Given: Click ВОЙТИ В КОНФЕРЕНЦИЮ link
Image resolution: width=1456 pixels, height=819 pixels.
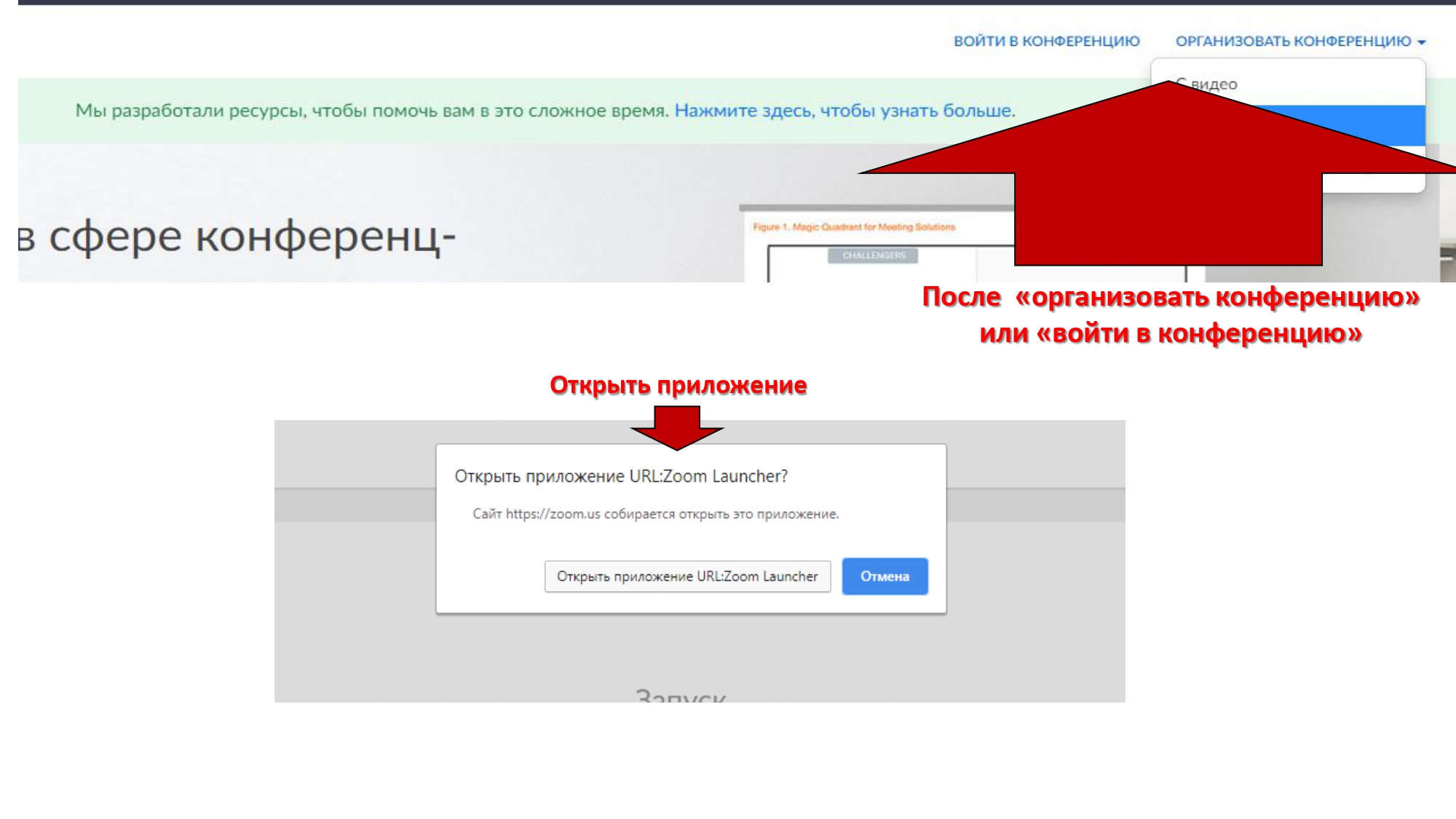Looking at the screenshot, I should pos(1046,41).
